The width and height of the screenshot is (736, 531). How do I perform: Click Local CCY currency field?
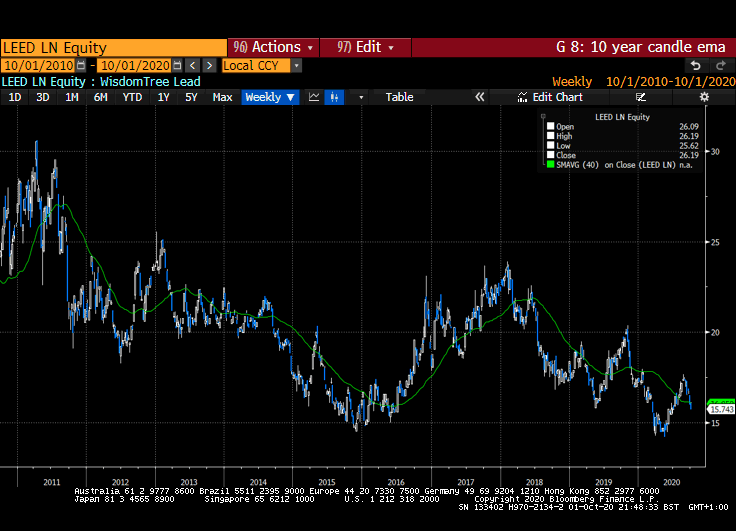(x=256, y=66)
